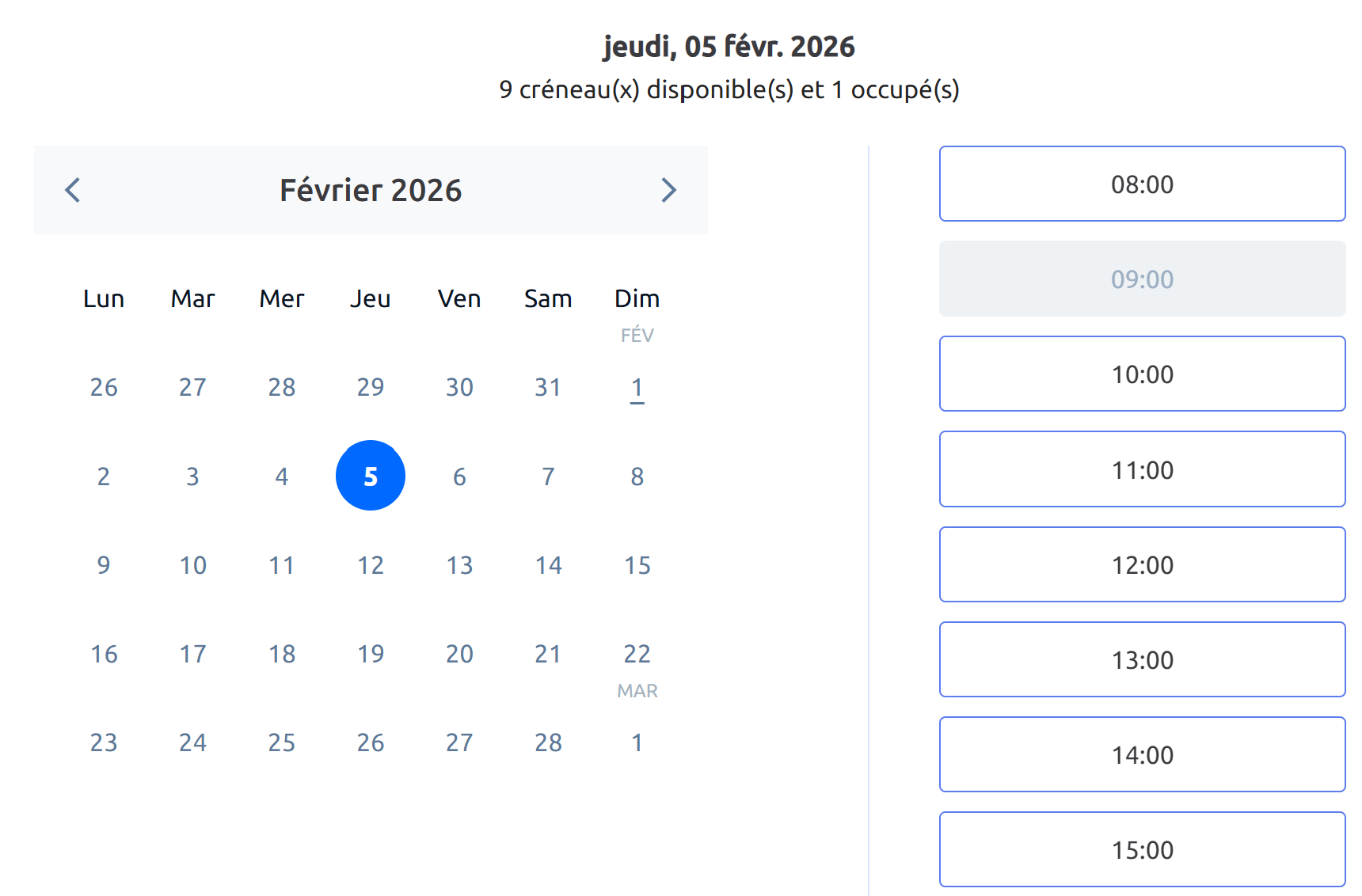This screenshot has width=1362, height=896.
Task: Select the 08:00 time slot
Action: (x=1142, y=184)
